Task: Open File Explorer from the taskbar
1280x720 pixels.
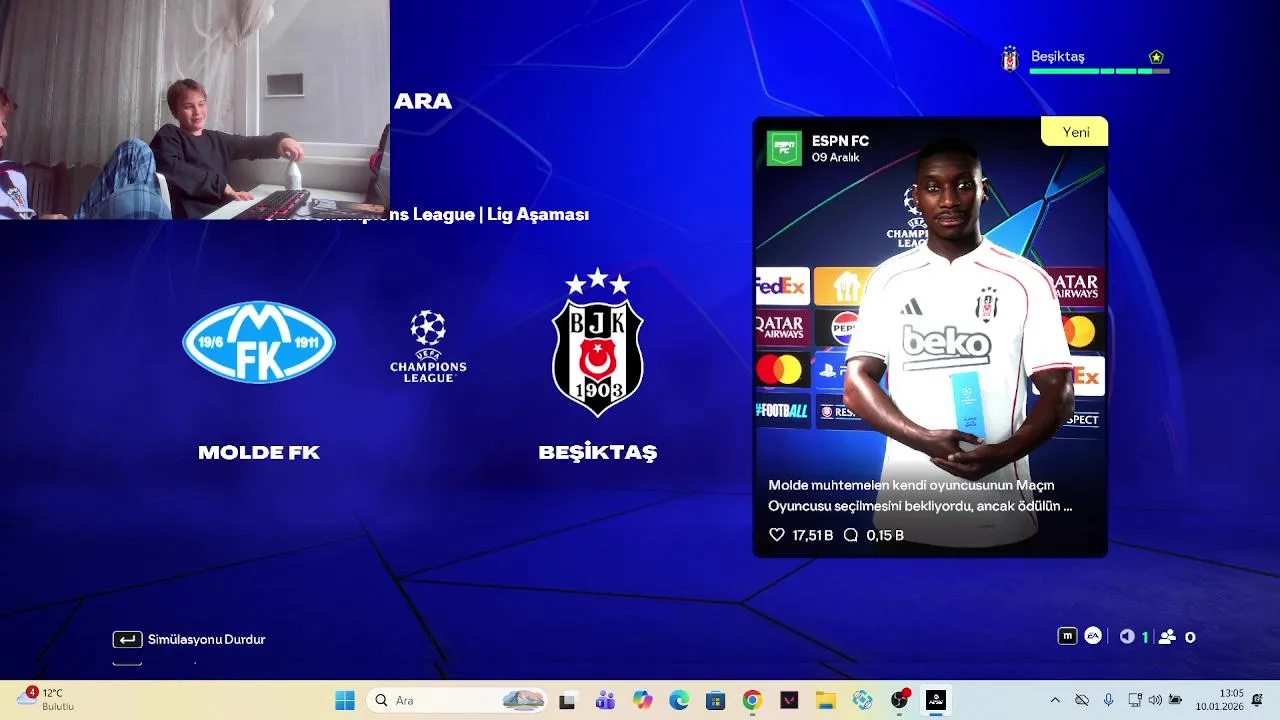Action: coord(826,700)
